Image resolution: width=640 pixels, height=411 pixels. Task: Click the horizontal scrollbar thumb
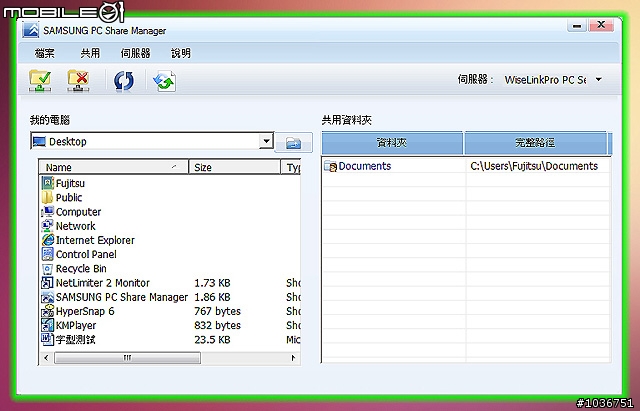click(127, 358)
